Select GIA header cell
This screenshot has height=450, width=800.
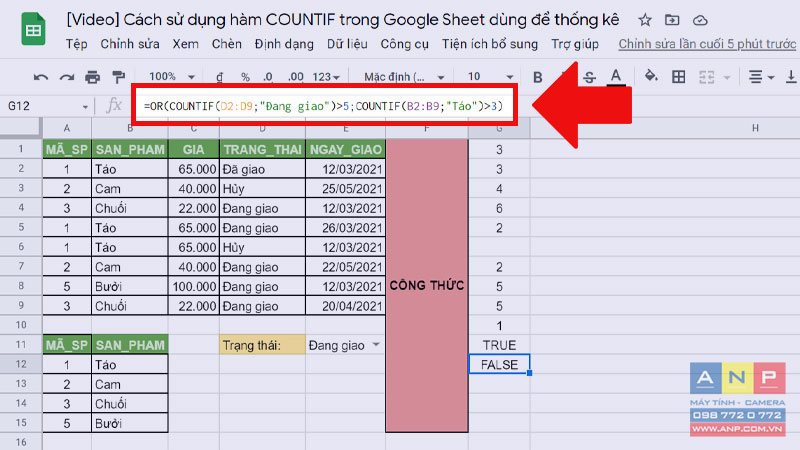193,149
